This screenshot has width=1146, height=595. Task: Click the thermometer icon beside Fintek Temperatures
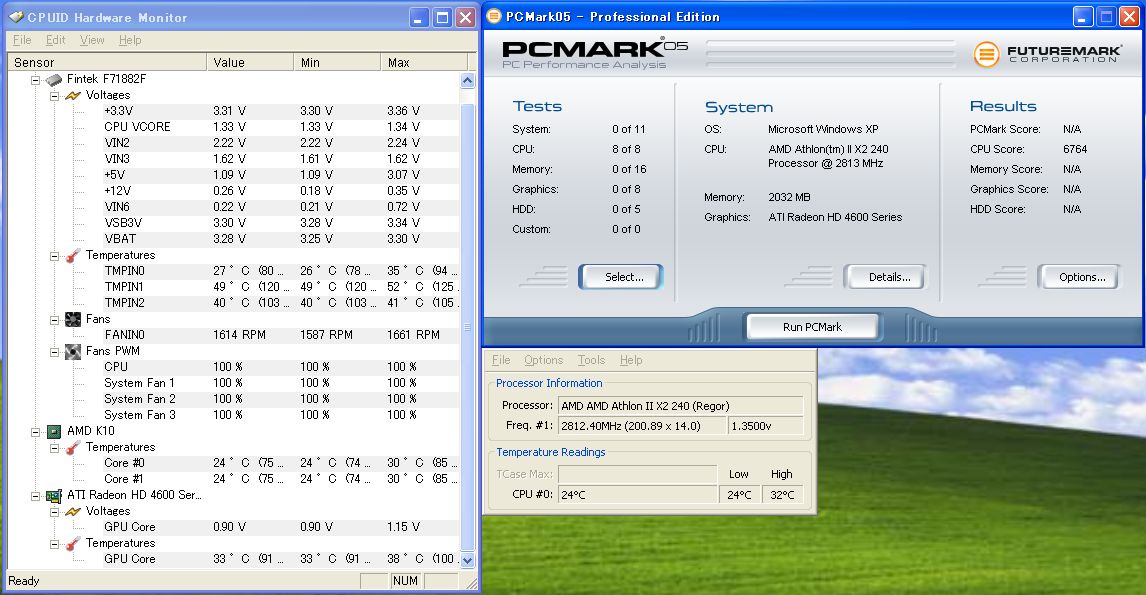73,255
